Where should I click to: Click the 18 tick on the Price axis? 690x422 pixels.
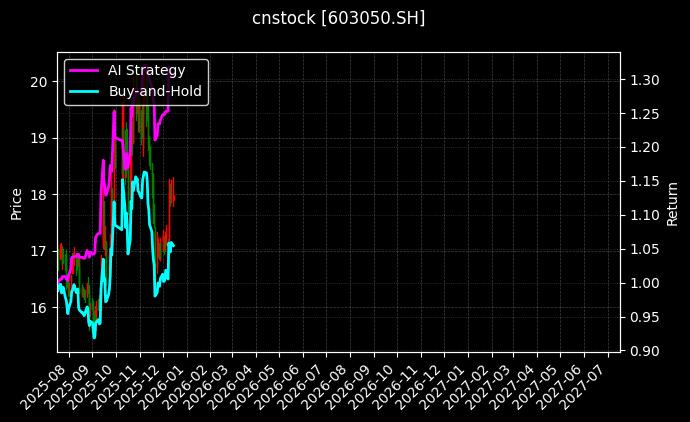click(38, 194)
